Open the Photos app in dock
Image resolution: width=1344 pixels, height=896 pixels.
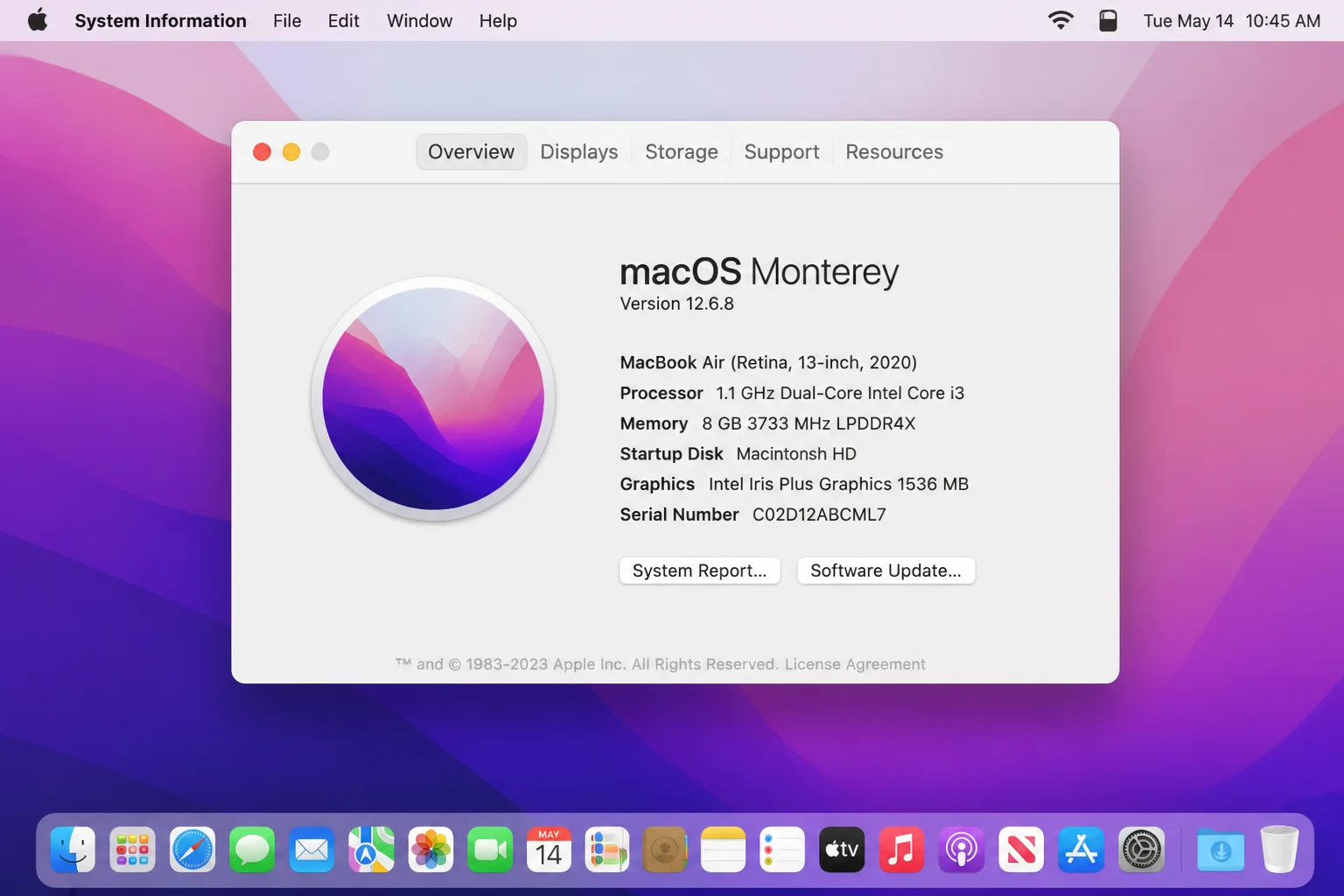[430, 850]
